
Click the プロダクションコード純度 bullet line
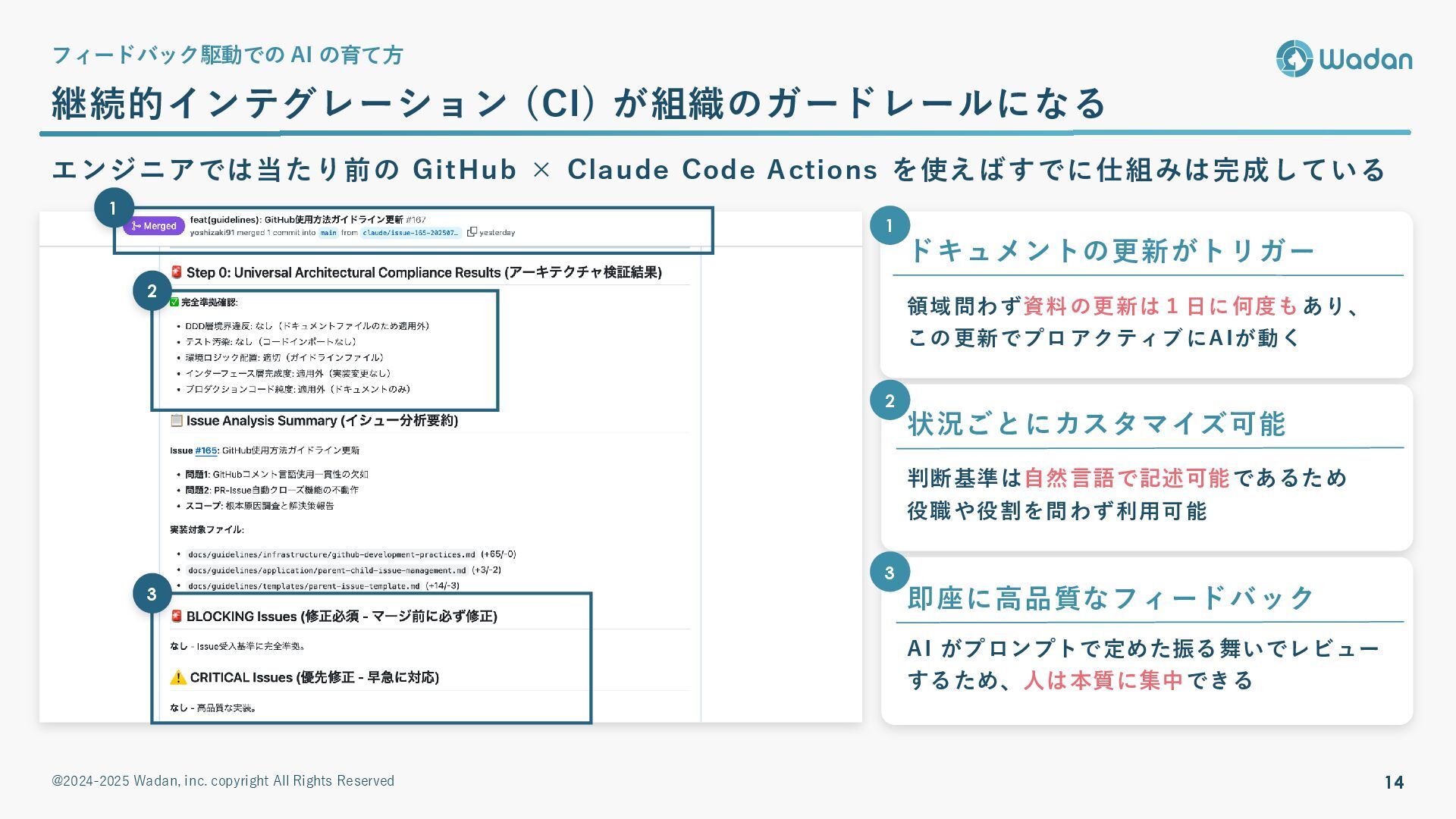(x=297, y=389)
